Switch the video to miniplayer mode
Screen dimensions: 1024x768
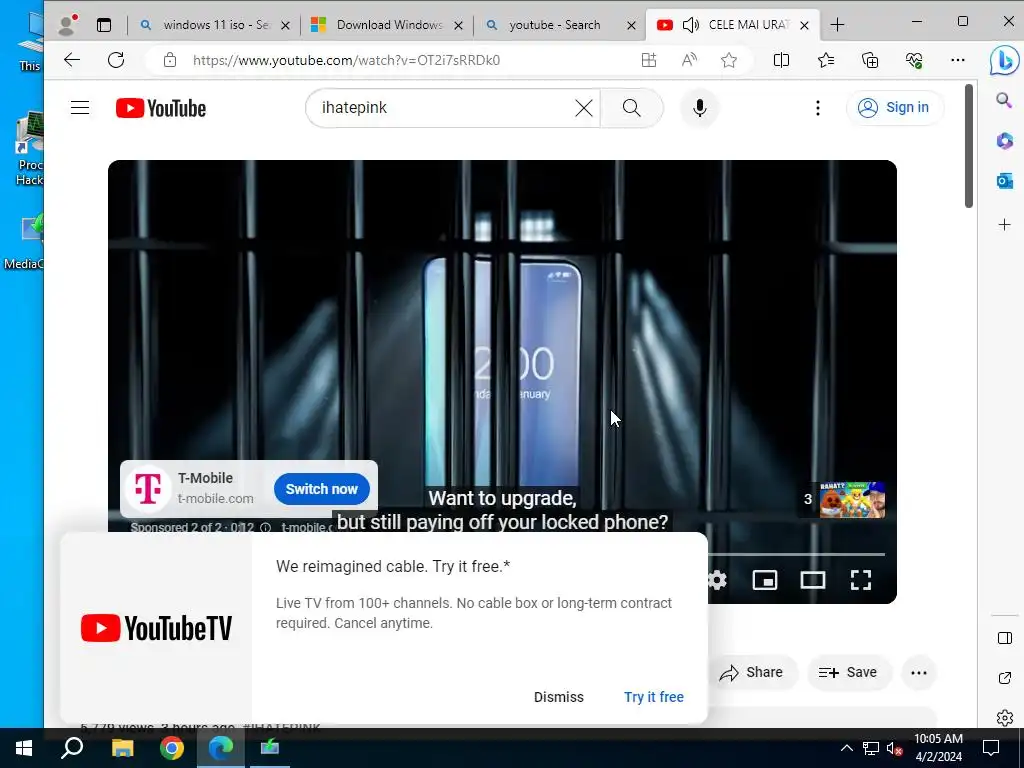coord(765,580)
